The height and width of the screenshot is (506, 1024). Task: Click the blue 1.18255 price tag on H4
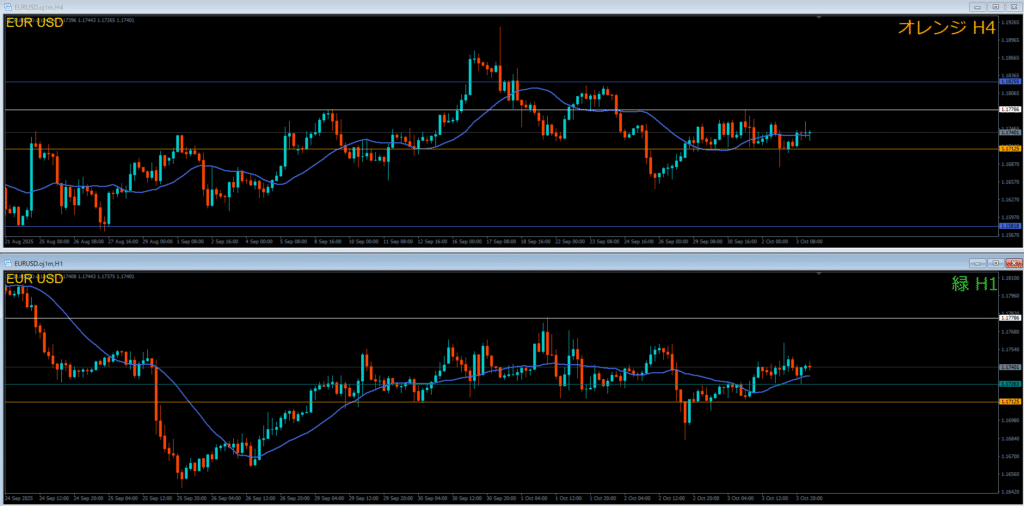coord(1009,82)
